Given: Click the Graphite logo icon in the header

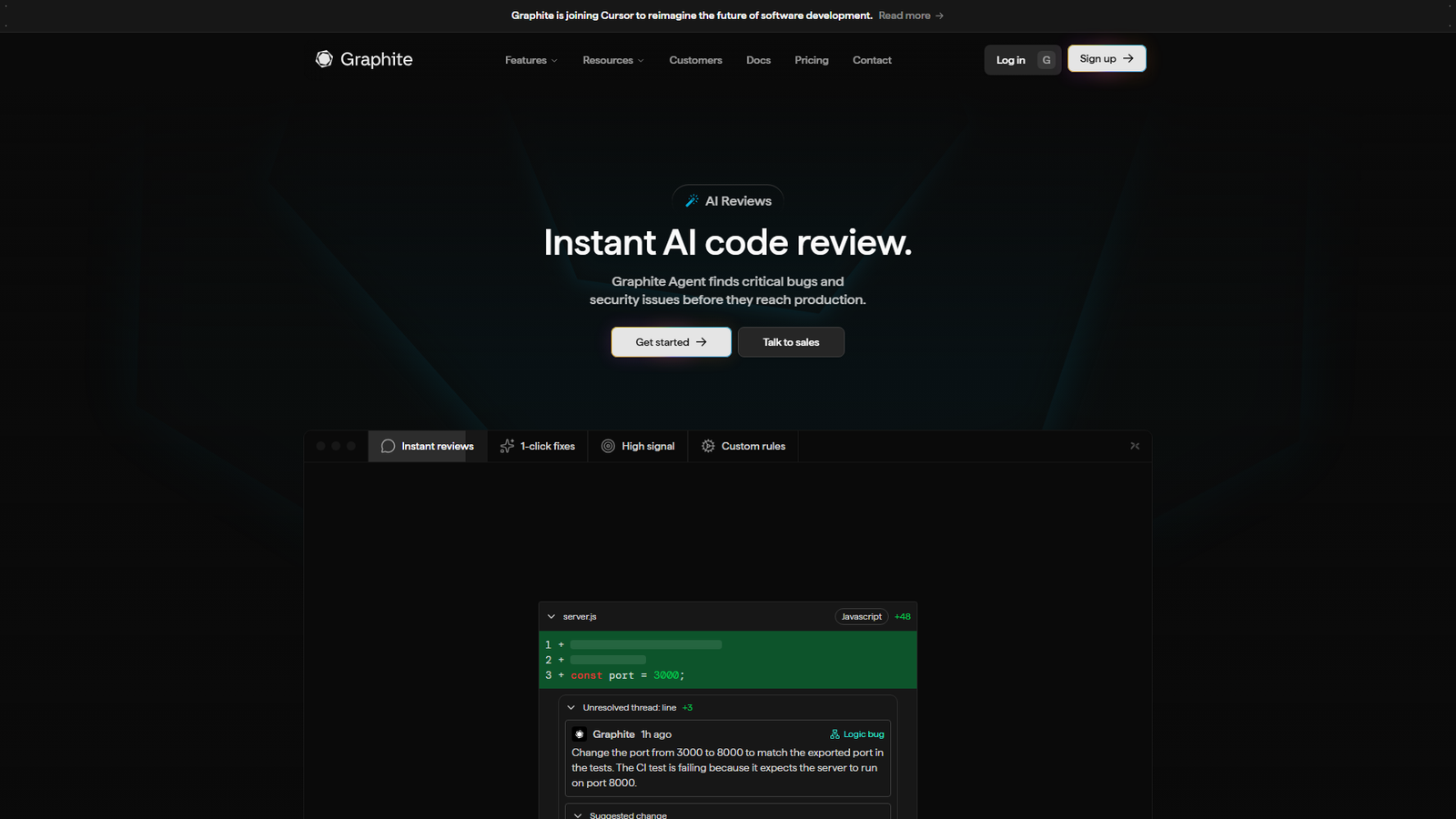Looking at the screenshot, I should (324, 59).
